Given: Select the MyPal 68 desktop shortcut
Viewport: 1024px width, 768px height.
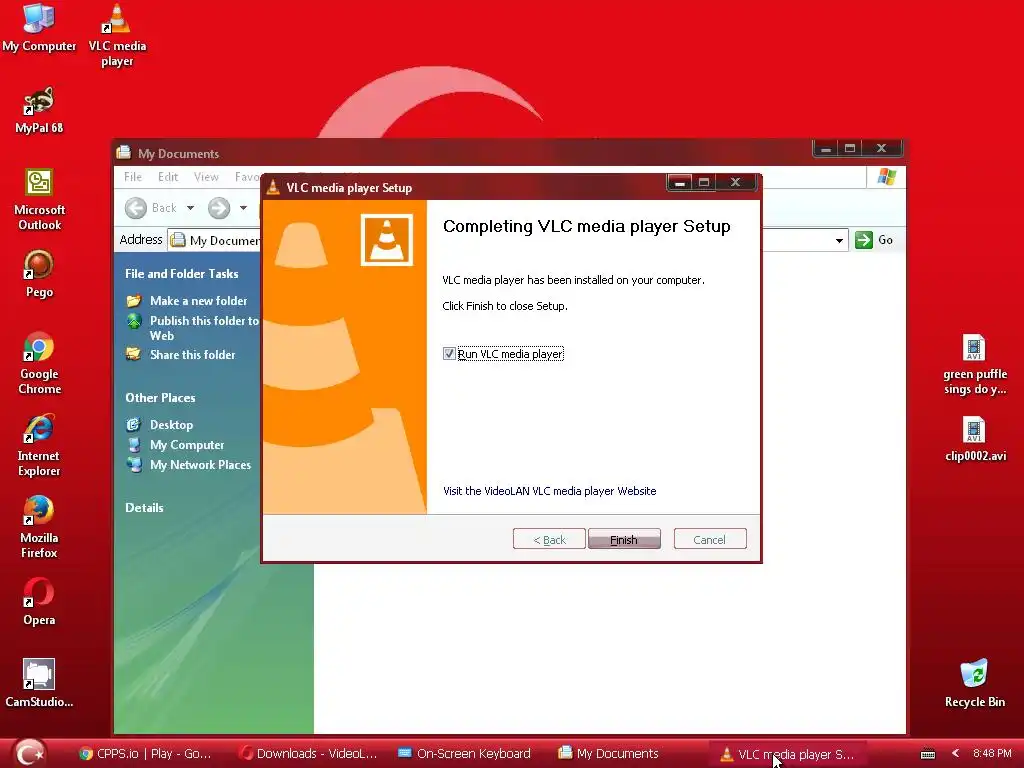Looking at the screenshot, I should click(x=39, y=110).
